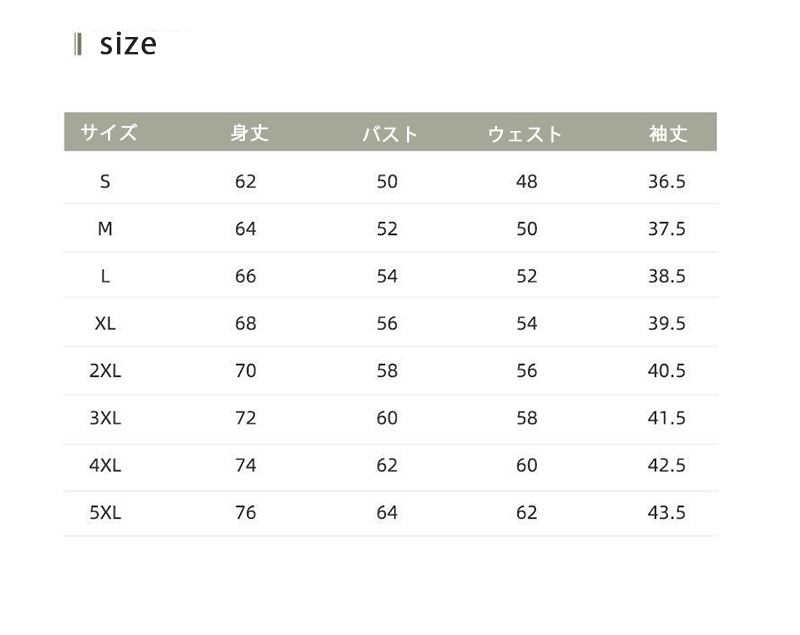Click the 身丈 column header
Screen dimensions: 800x635
coord(249,133)
